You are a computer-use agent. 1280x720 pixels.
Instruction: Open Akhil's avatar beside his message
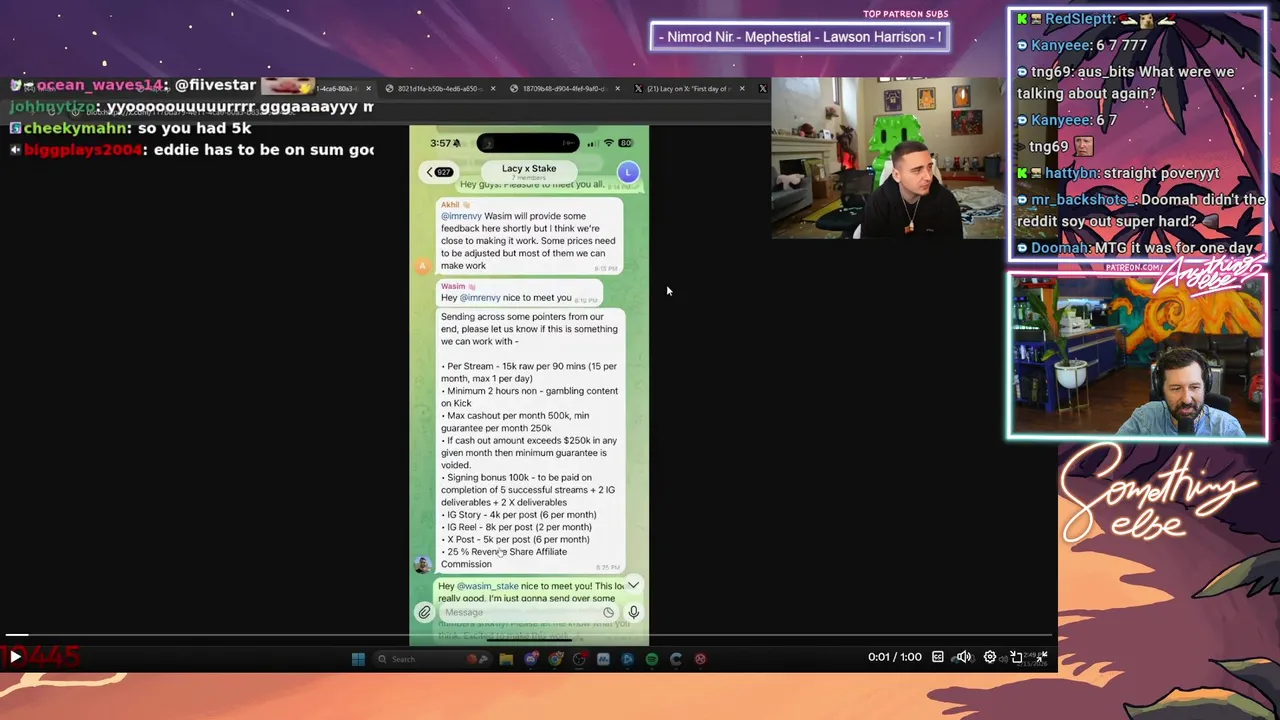coord(423,265)
